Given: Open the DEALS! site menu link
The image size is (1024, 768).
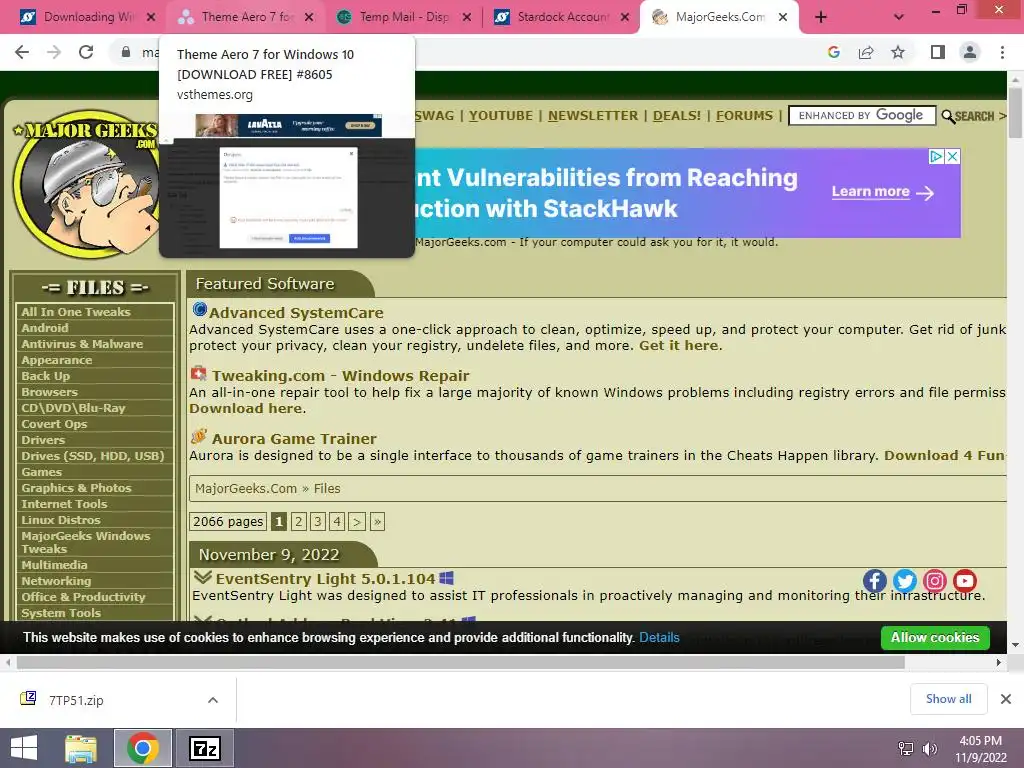Looking at the screenshot, I should click(x=677, y=116).
